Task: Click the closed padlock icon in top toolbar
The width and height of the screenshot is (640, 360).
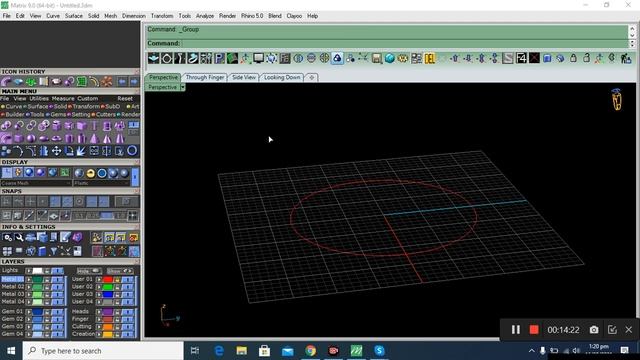Action: (573, 58)
